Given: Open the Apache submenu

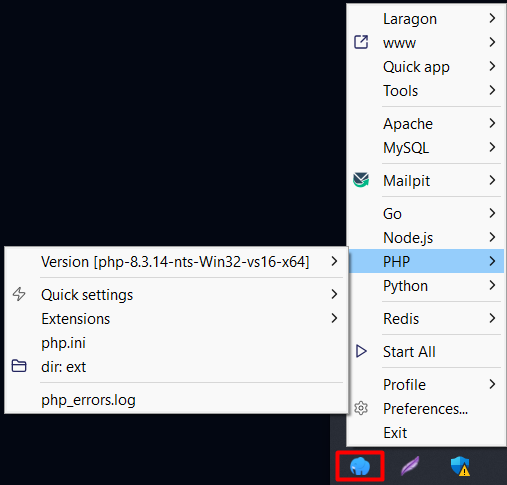Looking at the screenshot, I should click(x=426, y=124).
